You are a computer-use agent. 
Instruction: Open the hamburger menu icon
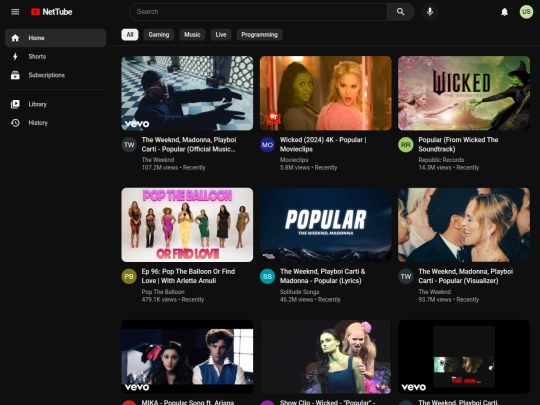[15, 12]
